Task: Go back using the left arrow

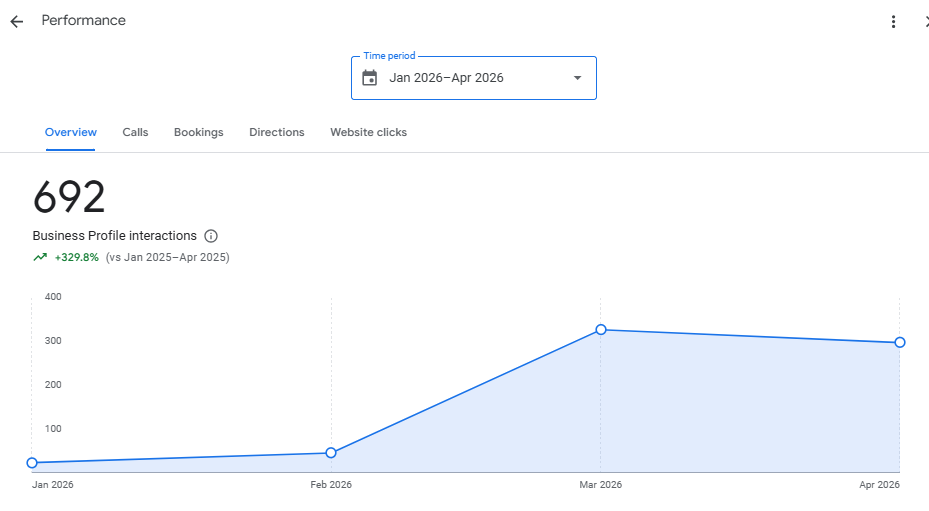Action: tap(17, 22)
